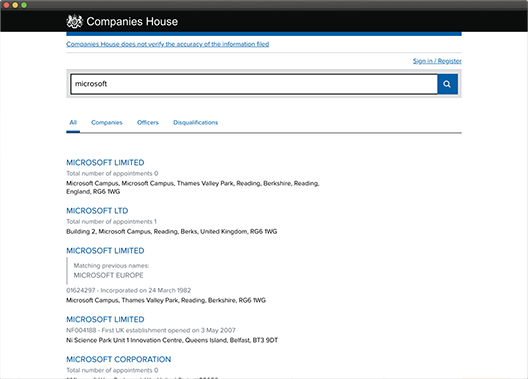Click the red close window button
This screenshot has width=528, height=379.
[x=6, y=5]
